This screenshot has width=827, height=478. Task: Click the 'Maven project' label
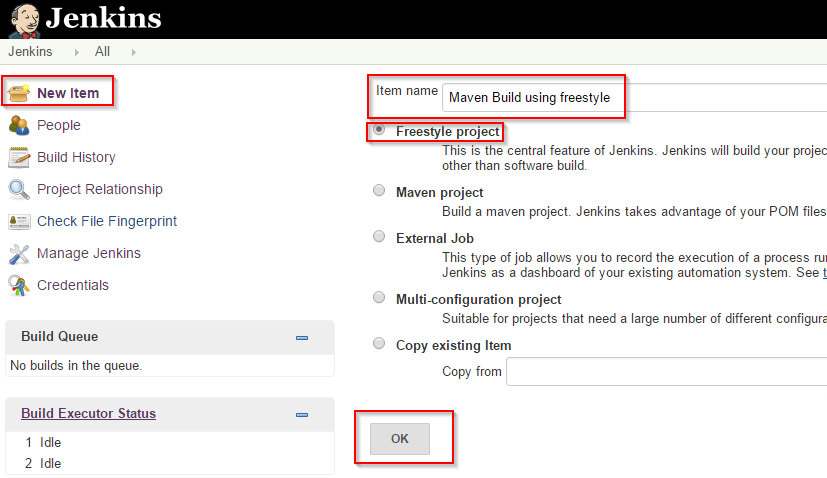(439, 193)
